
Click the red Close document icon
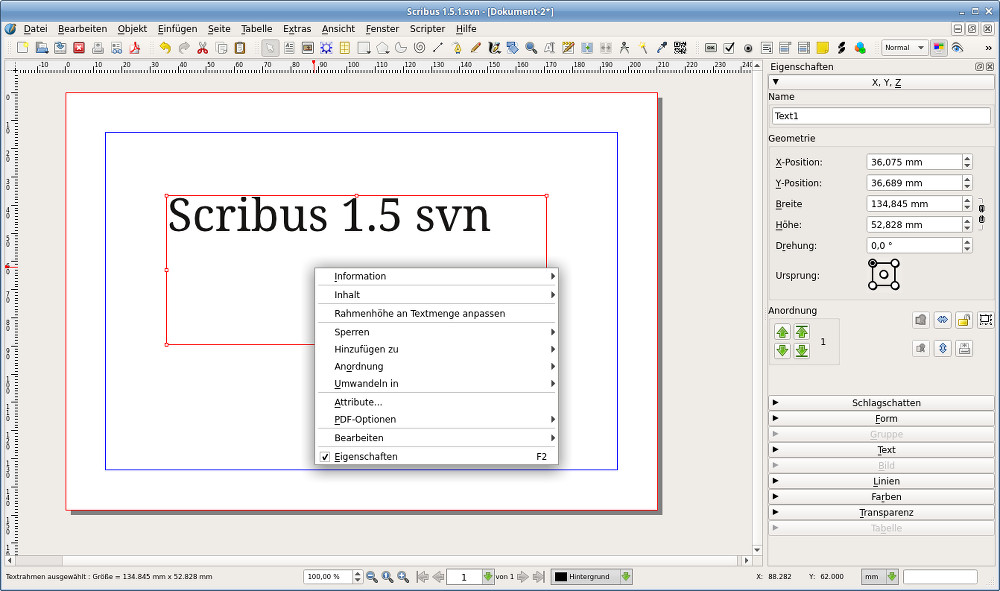click(x=79, y=48)
